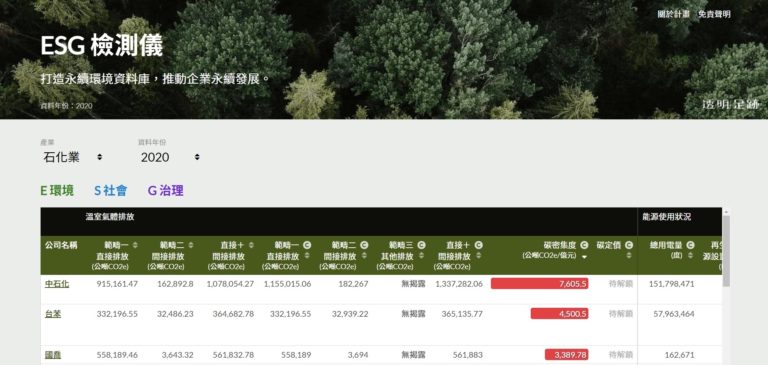The height and width of the screenshot is (365, 768).
Task: Open the 透明足跡 logo link
Action: (730, 104)
